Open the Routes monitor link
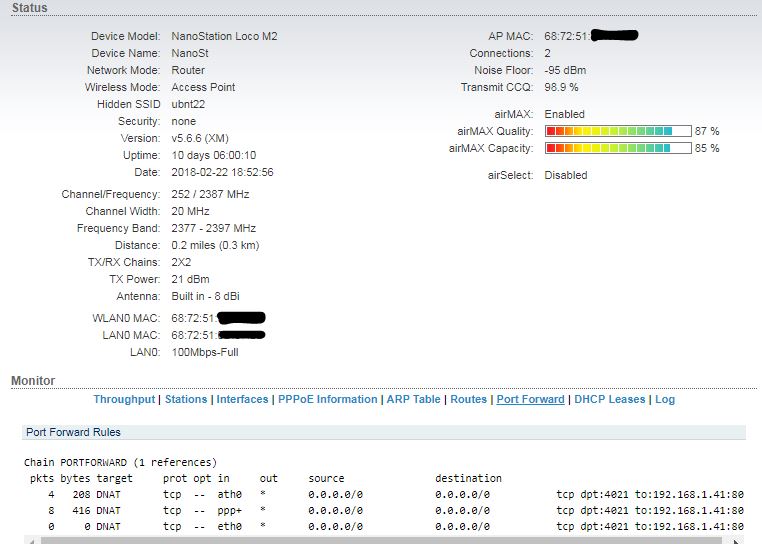The image size is (762, 544). (469, 399)
